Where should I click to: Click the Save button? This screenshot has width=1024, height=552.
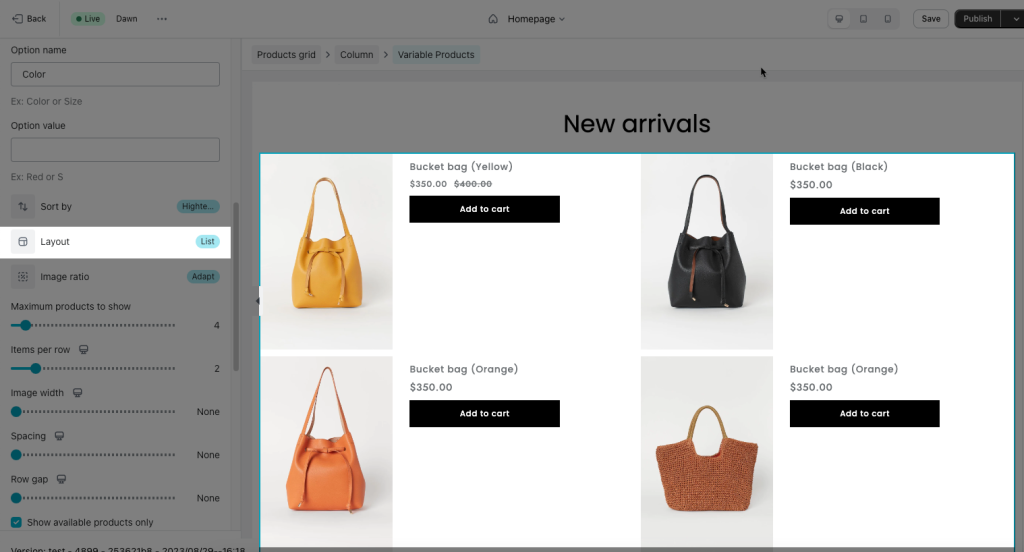point(931,19)
